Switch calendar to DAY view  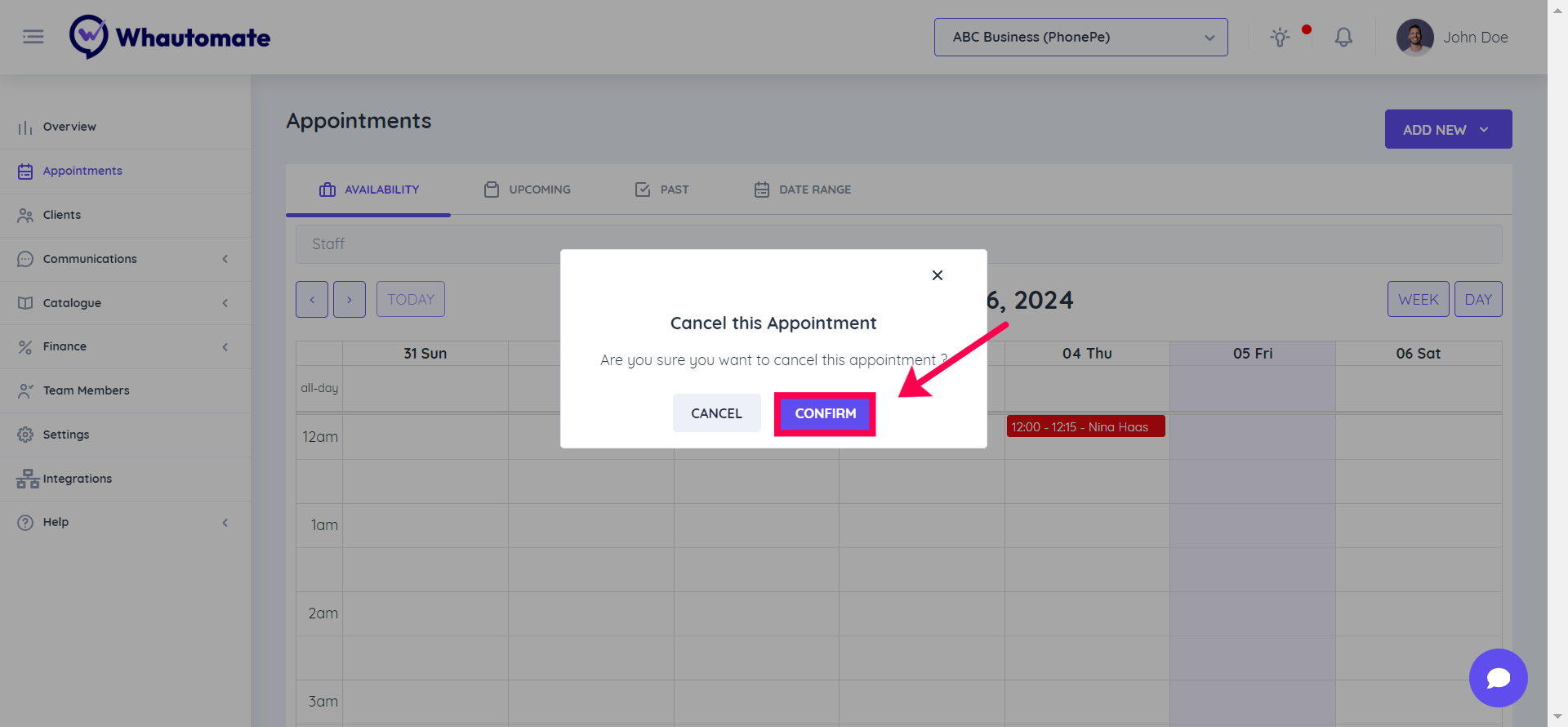click(1477, 300)
